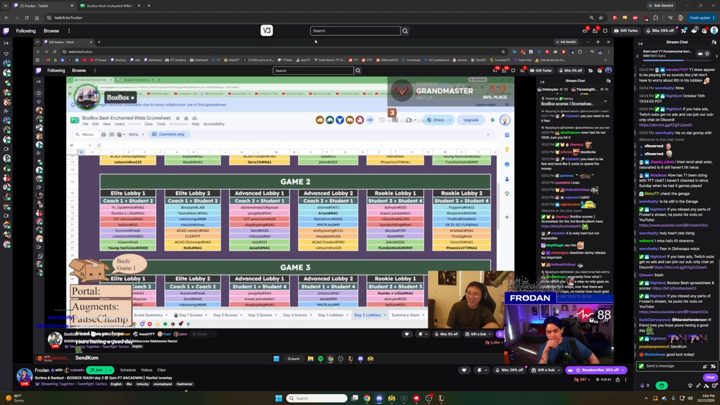
Task: Open the Following page in outer Twitch
Action: coord(26,31)
